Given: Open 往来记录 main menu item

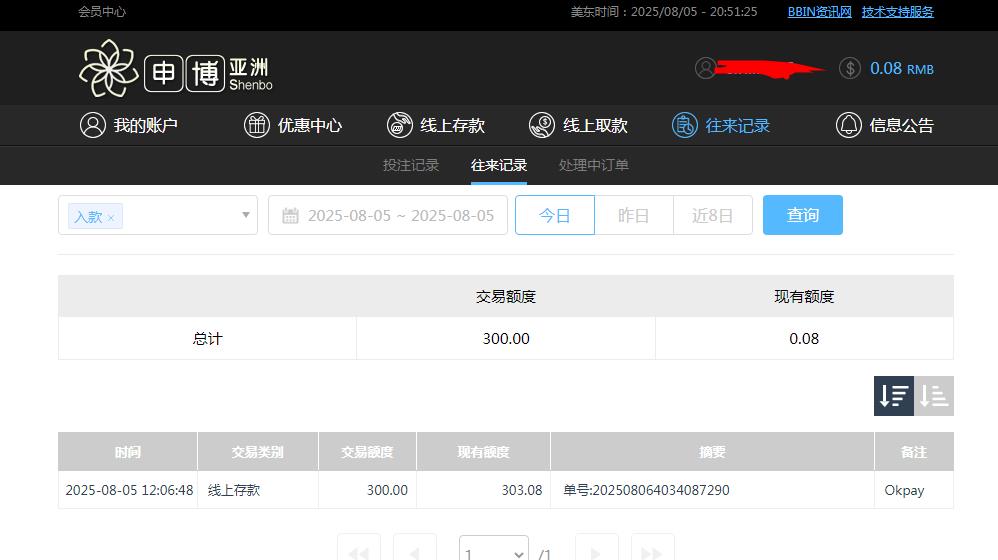Looking at the screenshot, I should [720, 125].
